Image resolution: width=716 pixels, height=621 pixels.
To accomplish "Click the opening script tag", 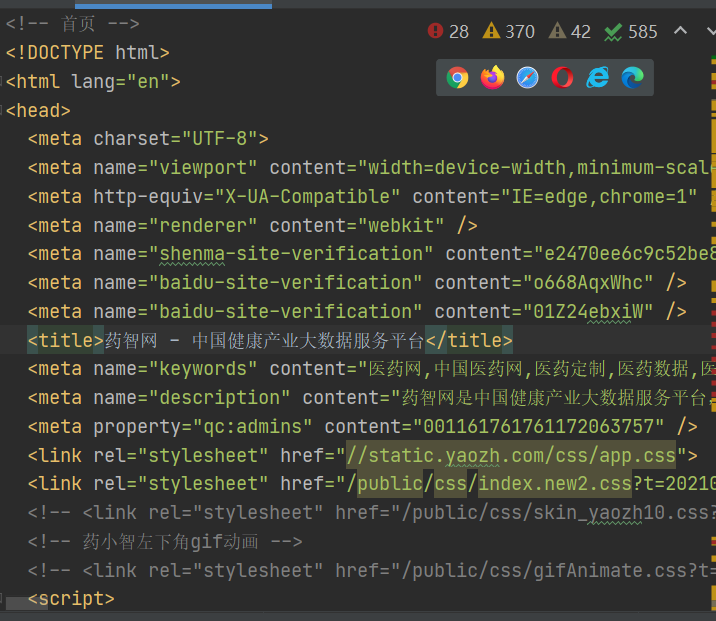I will 71,598.
